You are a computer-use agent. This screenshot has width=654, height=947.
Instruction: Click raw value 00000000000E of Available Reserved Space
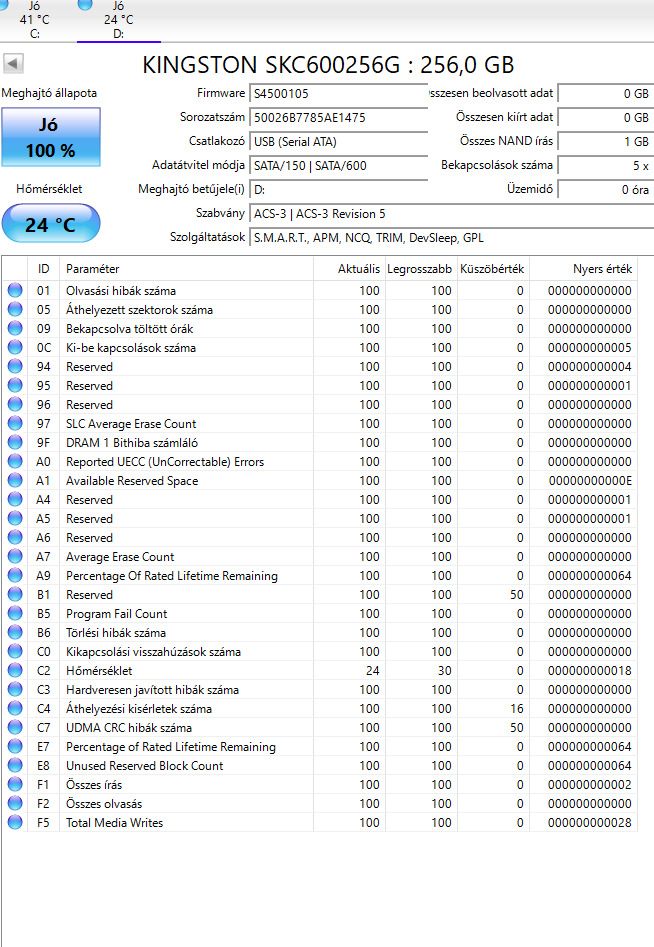click(x=590, y=481)
